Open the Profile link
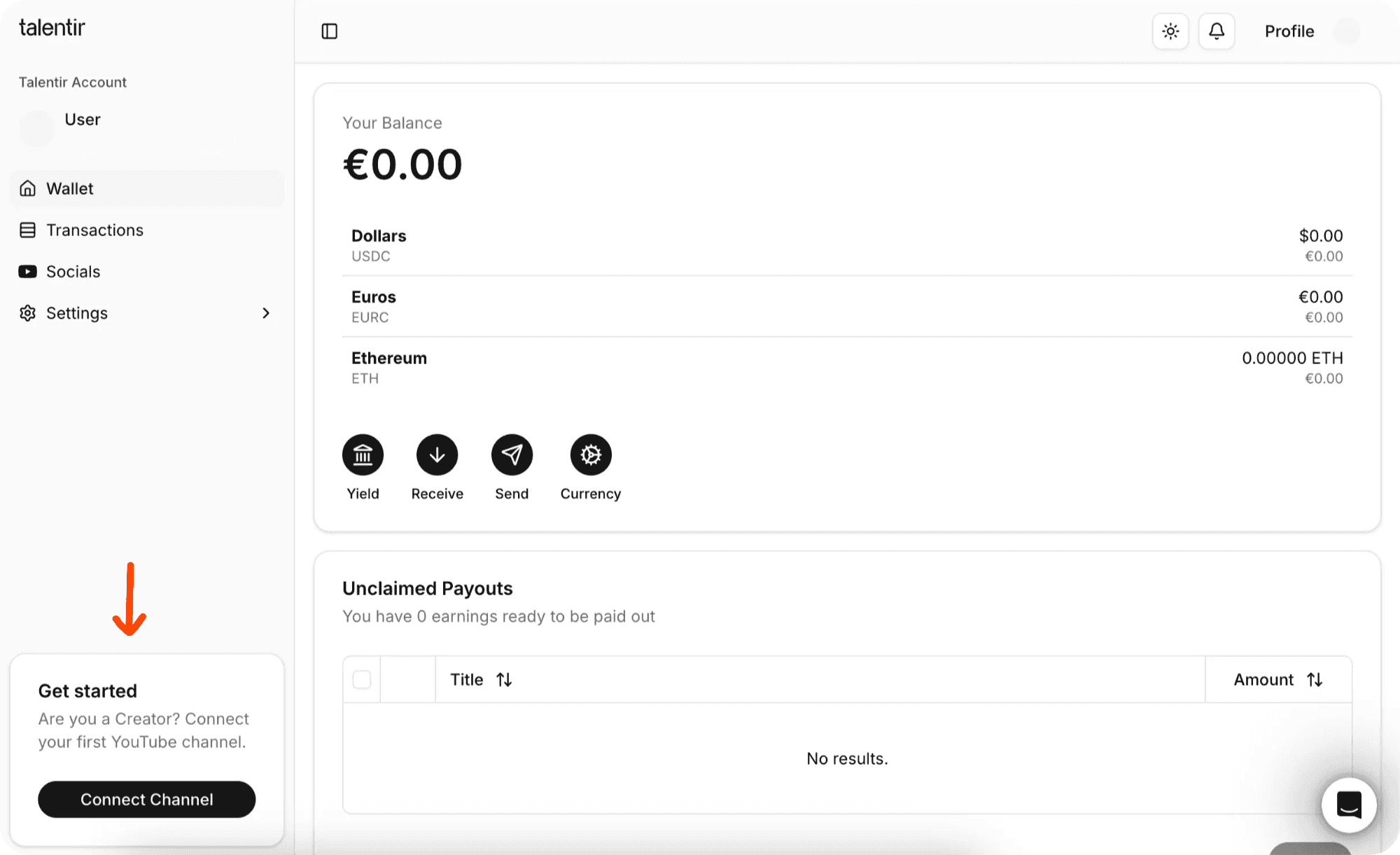Image resolution: width=1400 pixels, height=855 pixels. (x=1289, y=32)
